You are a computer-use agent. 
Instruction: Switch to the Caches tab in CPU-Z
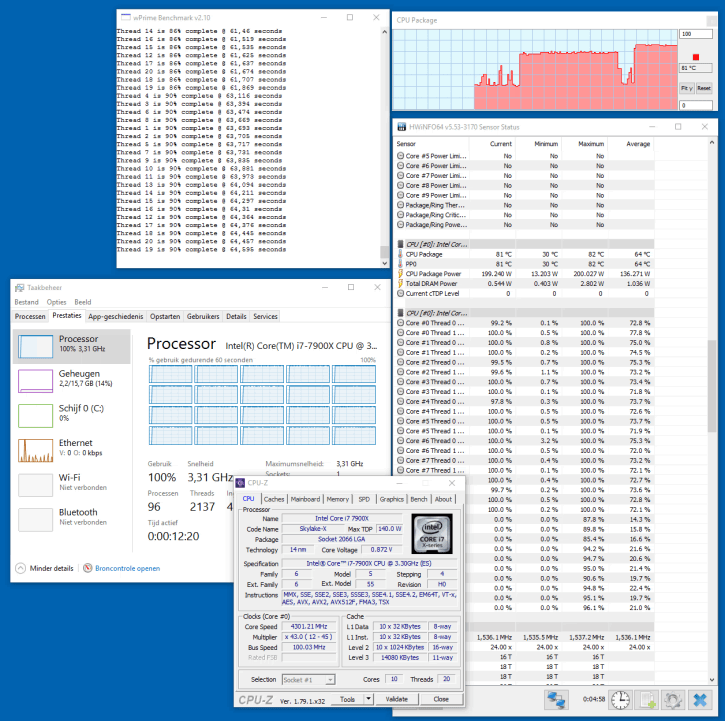point(274,499)
